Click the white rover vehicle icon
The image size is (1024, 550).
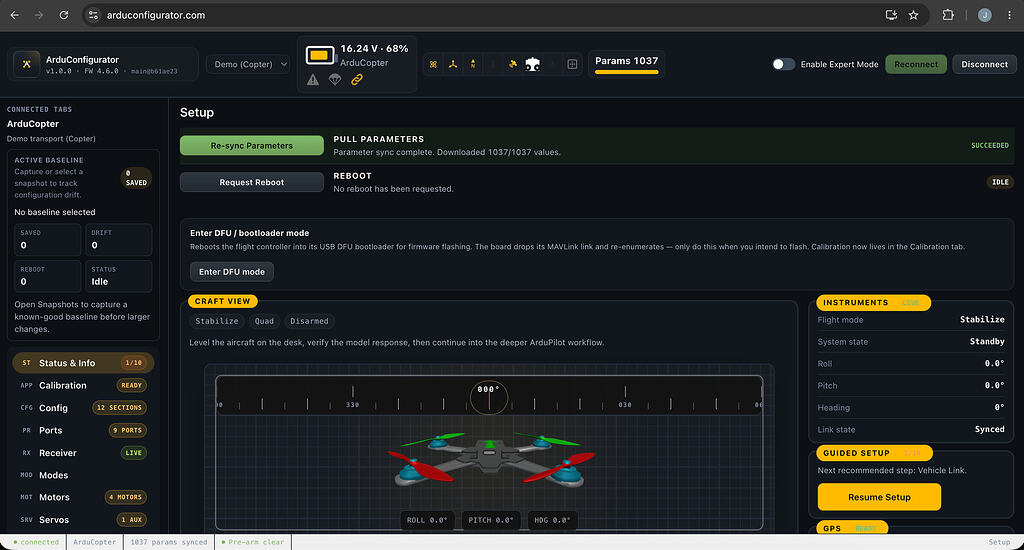click(x=533, y=64)
